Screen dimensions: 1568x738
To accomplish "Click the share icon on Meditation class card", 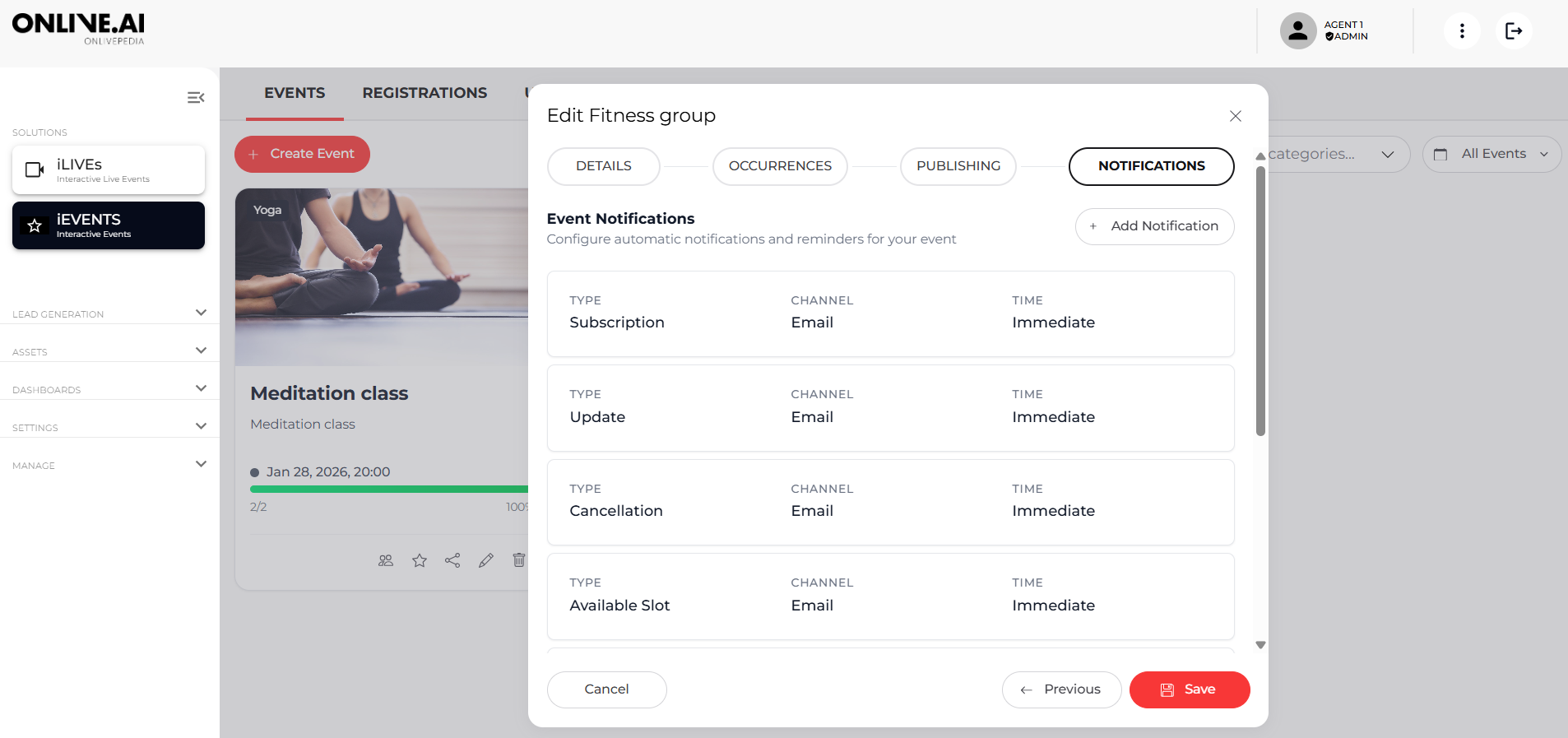I will [x=452, y=560].
